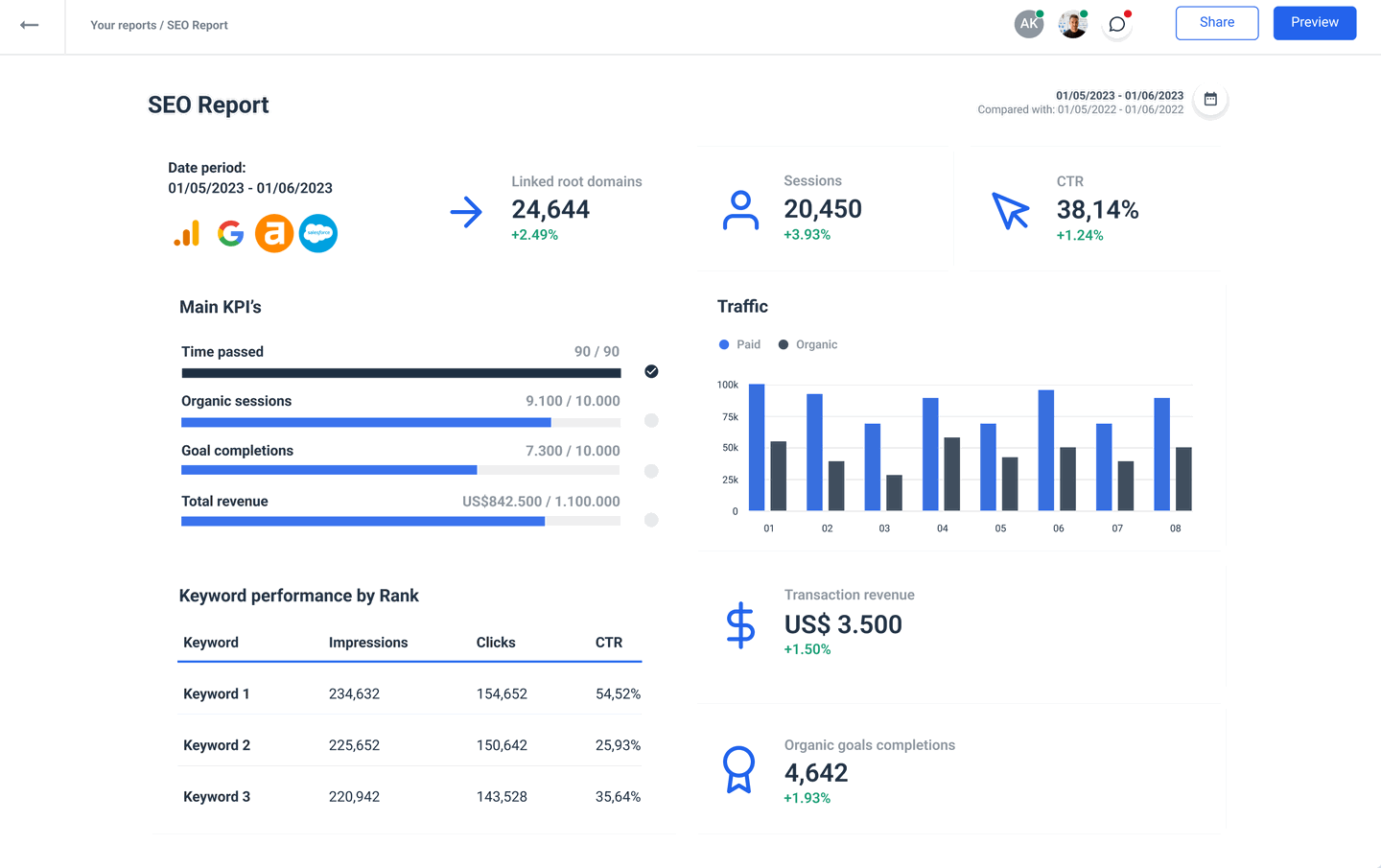Select the Google Analytics integration icon

click(186, 233)
